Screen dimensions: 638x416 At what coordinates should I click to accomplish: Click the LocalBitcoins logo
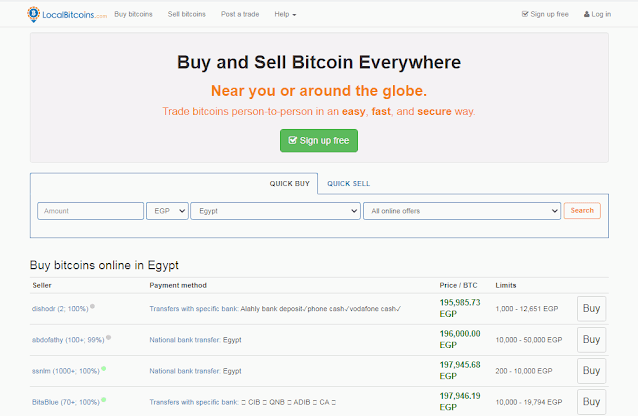(x=67, y=15)
